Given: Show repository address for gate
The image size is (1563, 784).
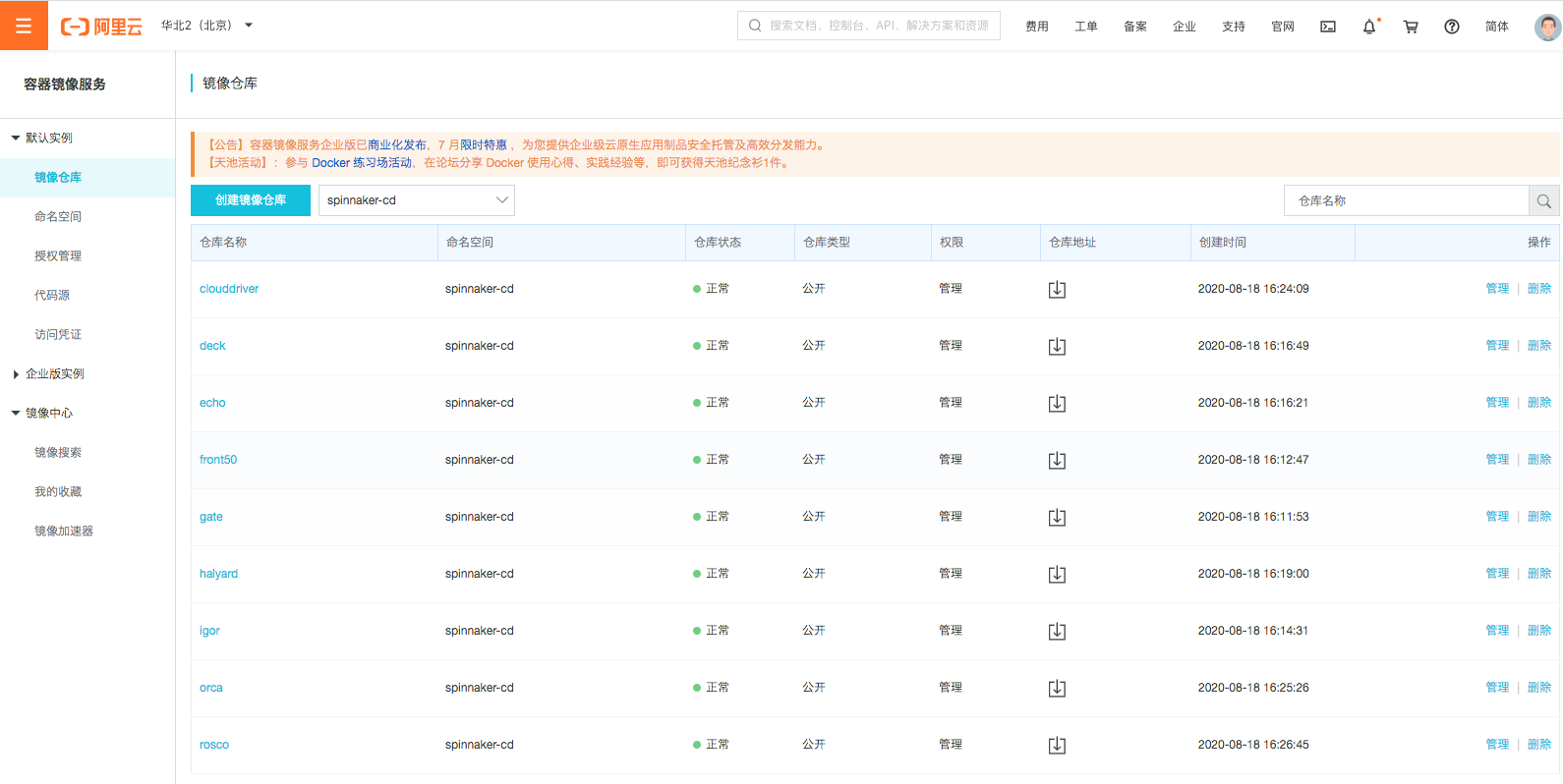Looking at the screenshot, I should (1057, 517).
